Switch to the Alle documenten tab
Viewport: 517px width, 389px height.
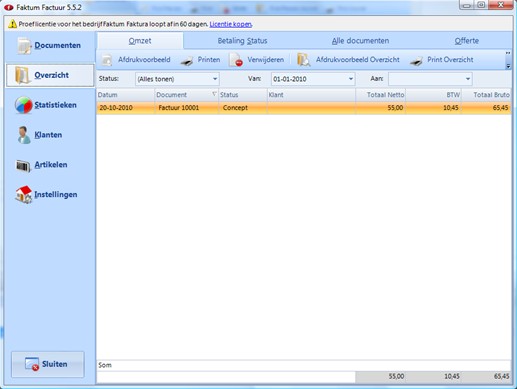tap(360, 41)
